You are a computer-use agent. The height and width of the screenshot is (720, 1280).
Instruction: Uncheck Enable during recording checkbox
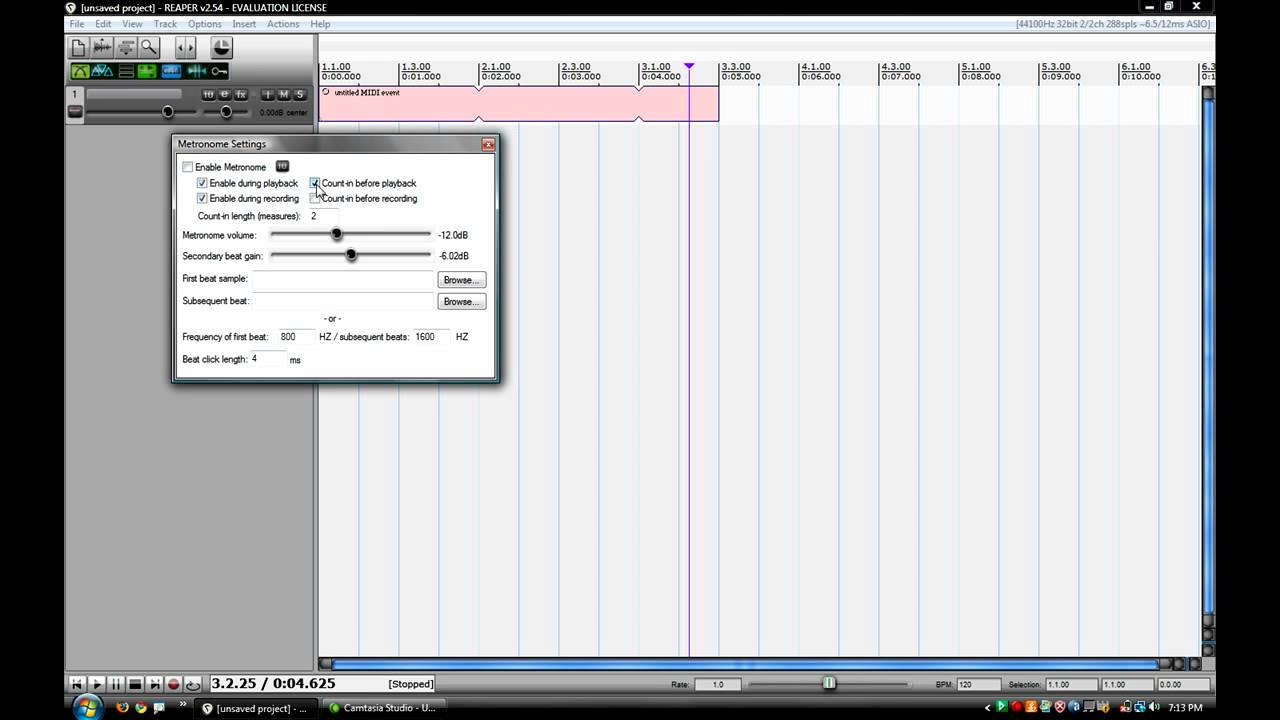[202, 198]
